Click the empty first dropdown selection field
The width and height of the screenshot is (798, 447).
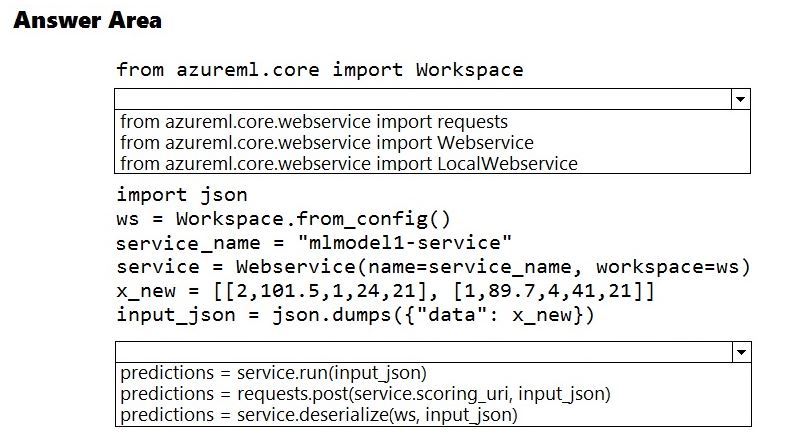pyautogui.click(x=423, y=99)
